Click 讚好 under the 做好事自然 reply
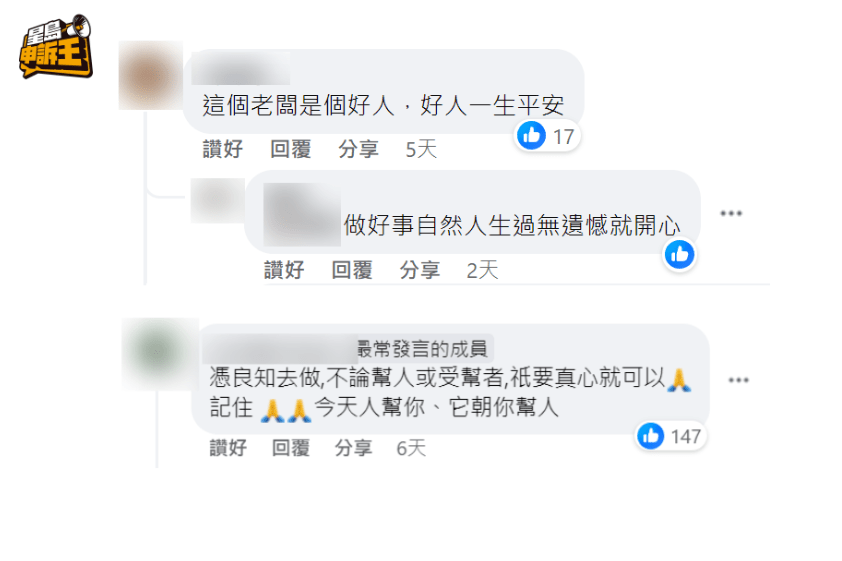The image size is (842, 561). click(x=284, y=269)
